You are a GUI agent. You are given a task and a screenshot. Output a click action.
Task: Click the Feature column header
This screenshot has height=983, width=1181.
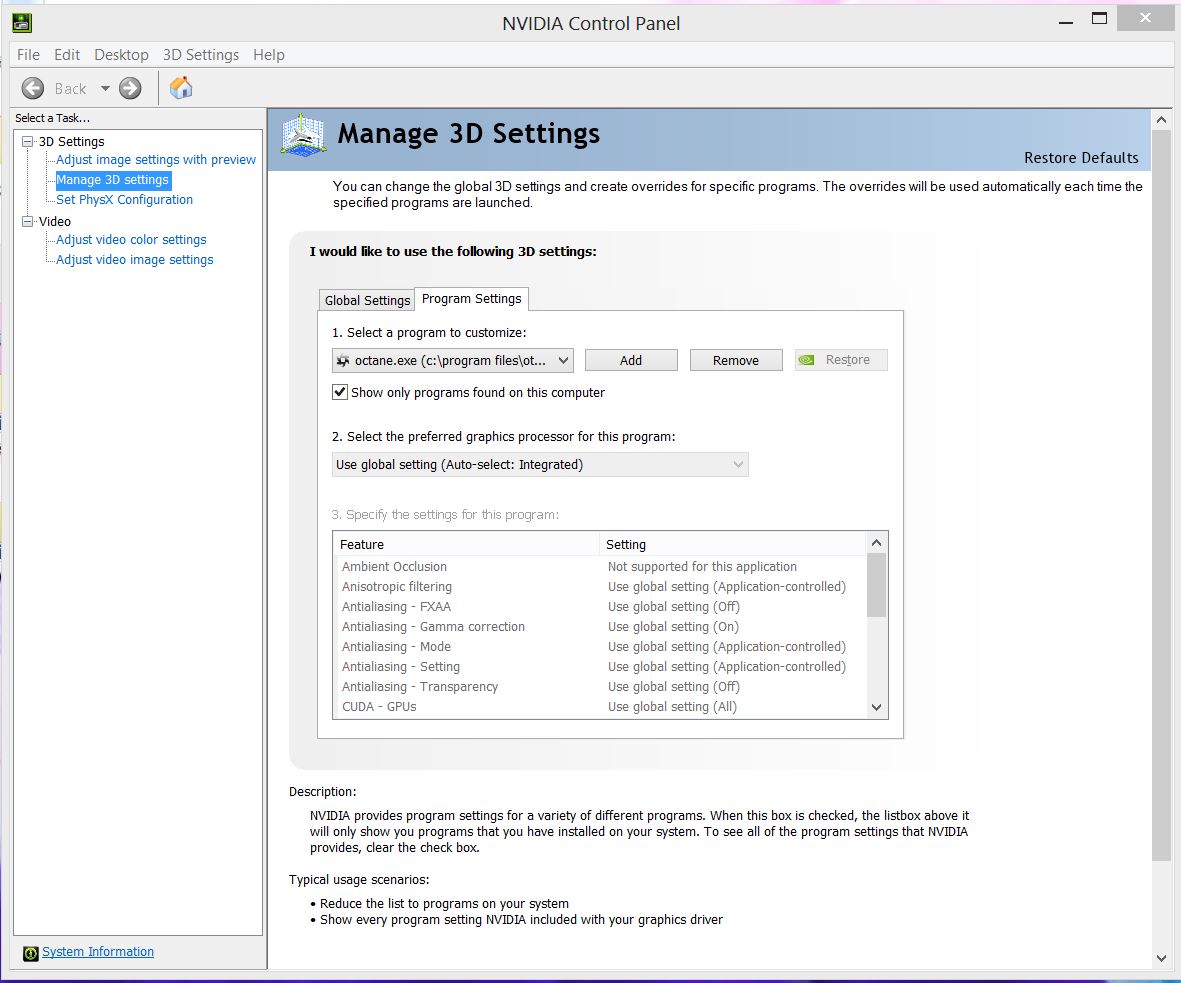466,544
